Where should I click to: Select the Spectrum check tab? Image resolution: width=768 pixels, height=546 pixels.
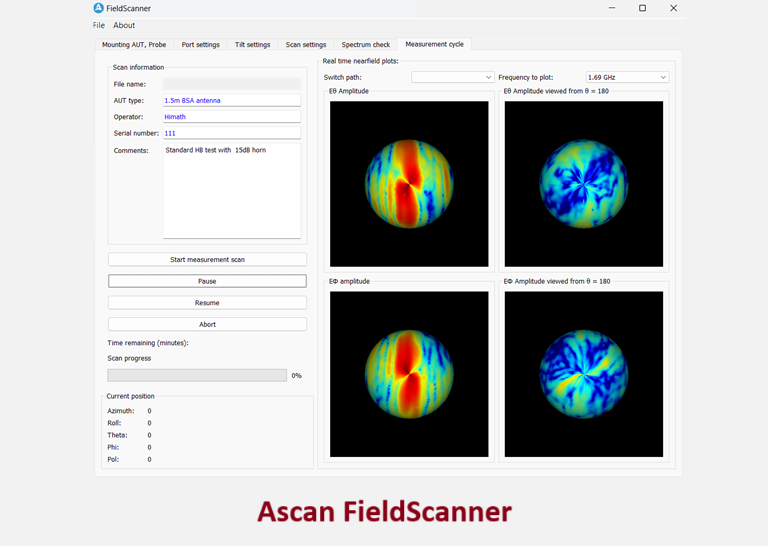coord(366,45)
